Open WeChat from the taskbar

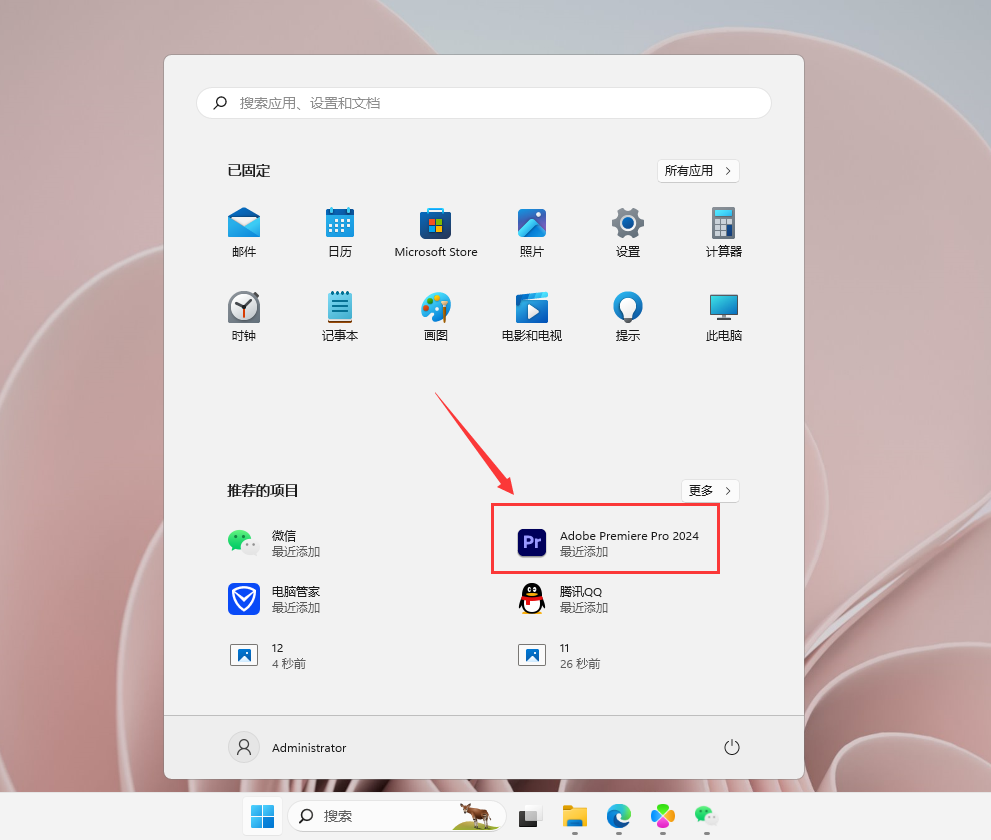coord(707,817)
